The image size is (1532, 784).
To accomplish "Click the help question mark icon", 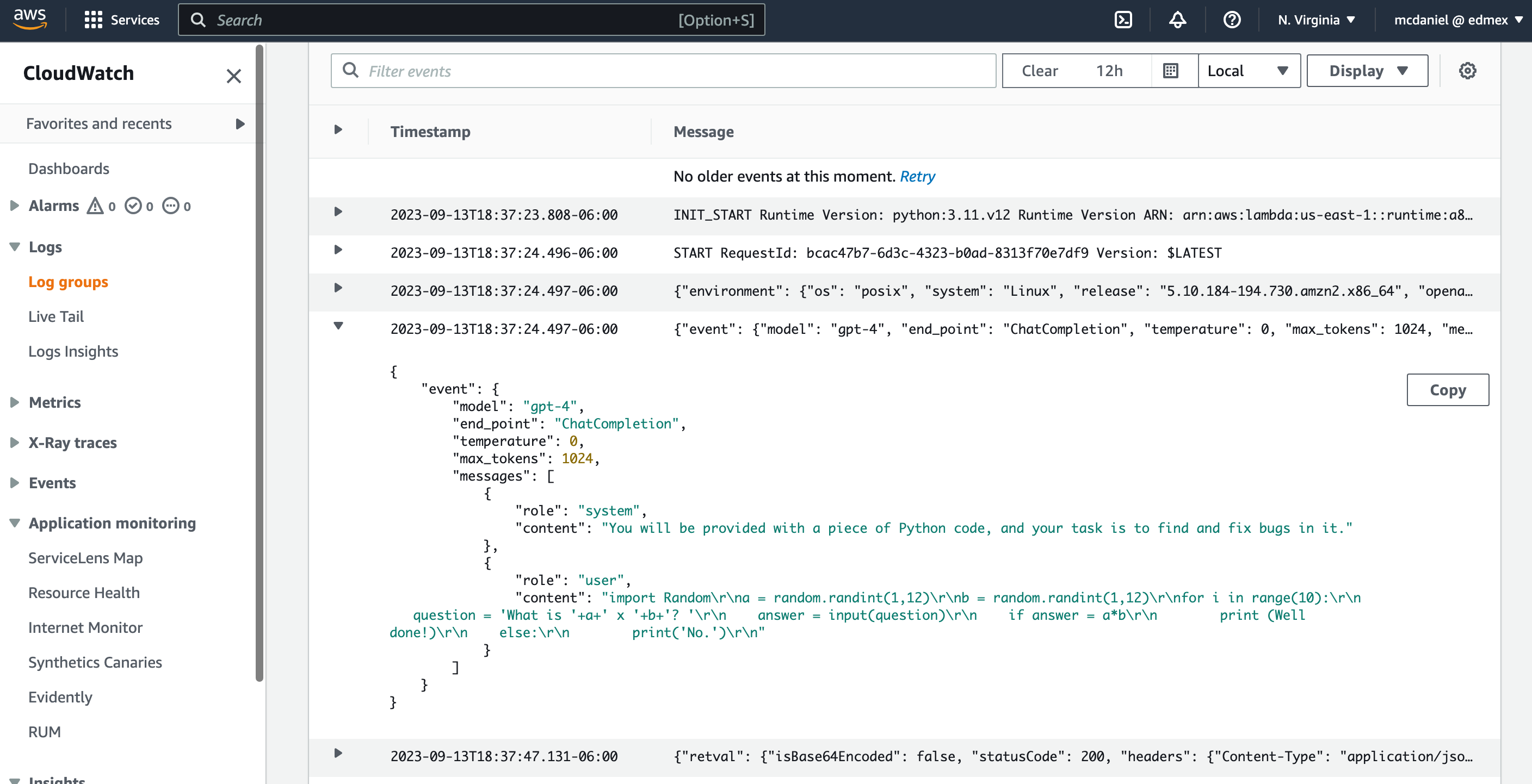I will point(1232,20).
